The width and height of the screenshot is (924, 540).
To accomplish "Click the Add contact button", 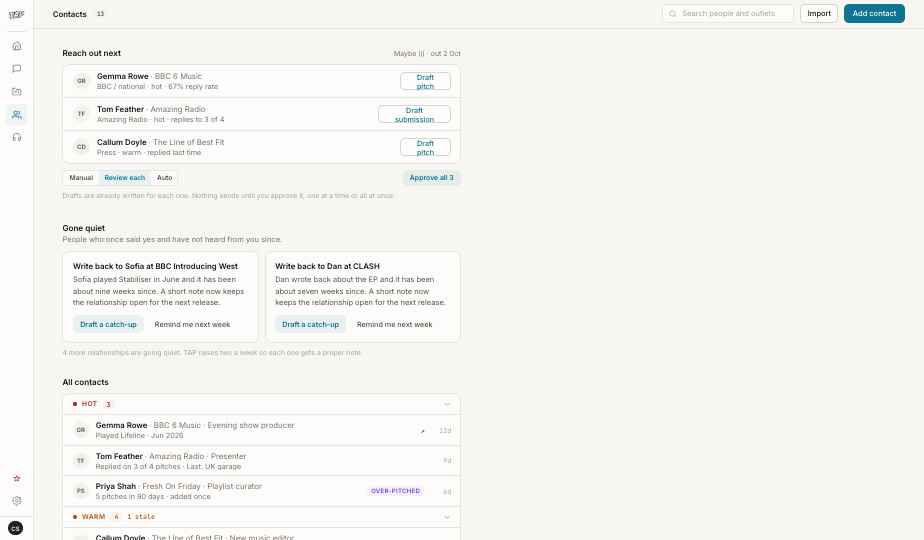I will click(x=874, y=14).
